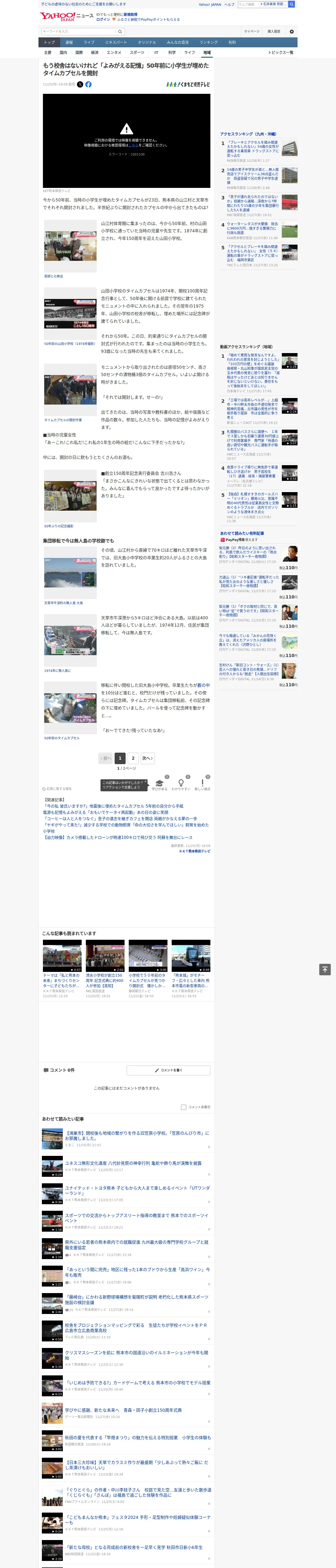336x1568 pixels.
Task: Open the ランキング navigation tab
Action: 209,43
